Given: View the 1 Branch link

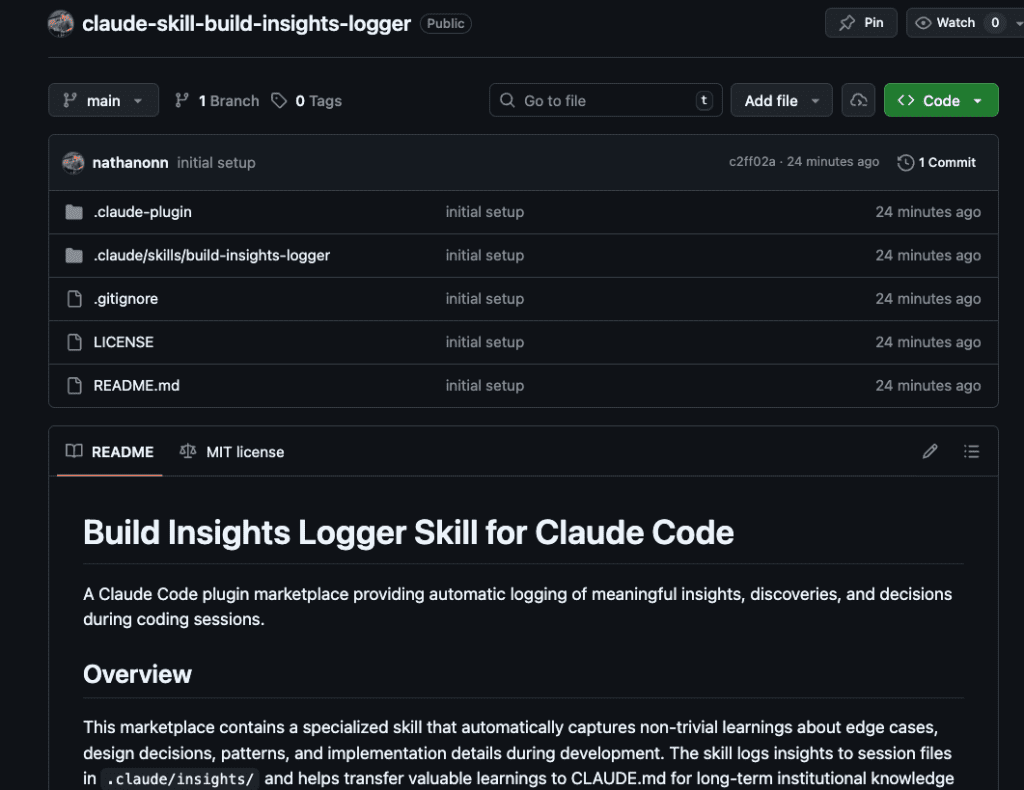Looking at the screenshot, I should (x=217, y=101).
